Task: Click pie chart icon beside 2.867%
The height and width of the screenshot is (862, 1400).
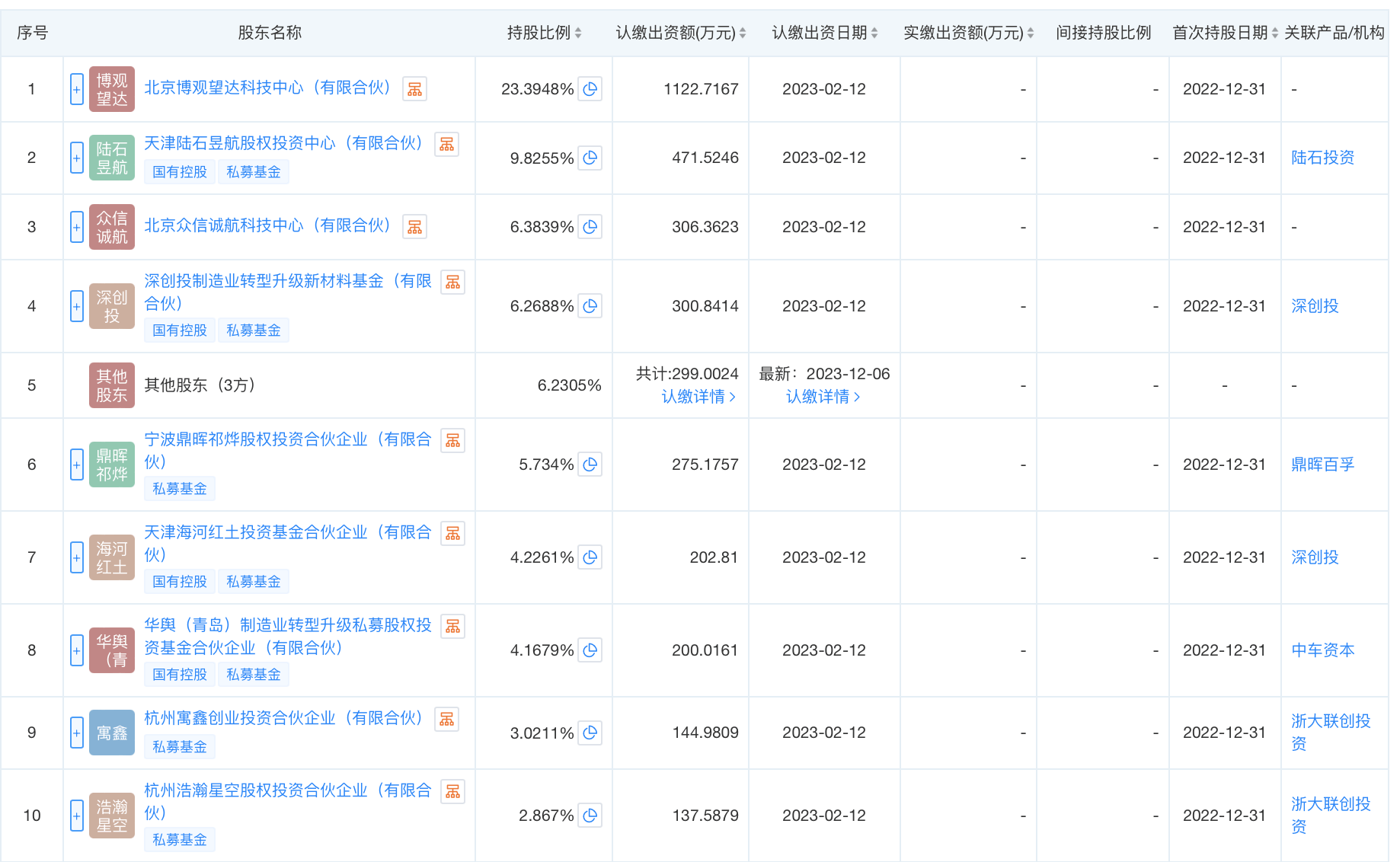Action: tap(590, 816)
